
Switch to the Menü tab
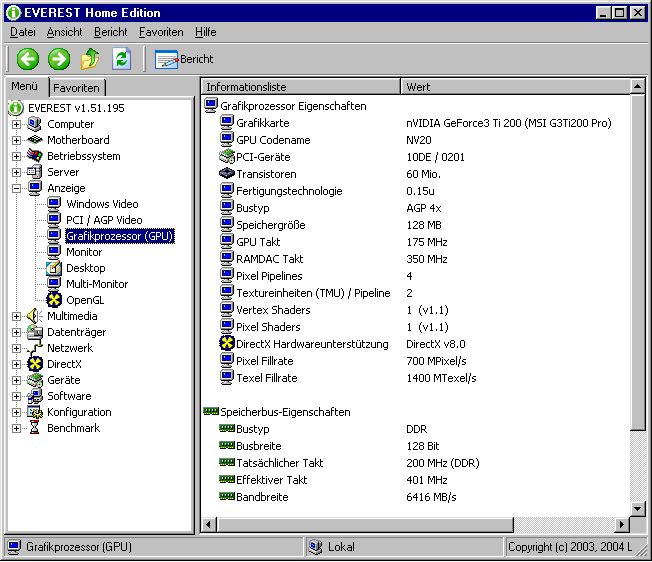coord(25,86)
